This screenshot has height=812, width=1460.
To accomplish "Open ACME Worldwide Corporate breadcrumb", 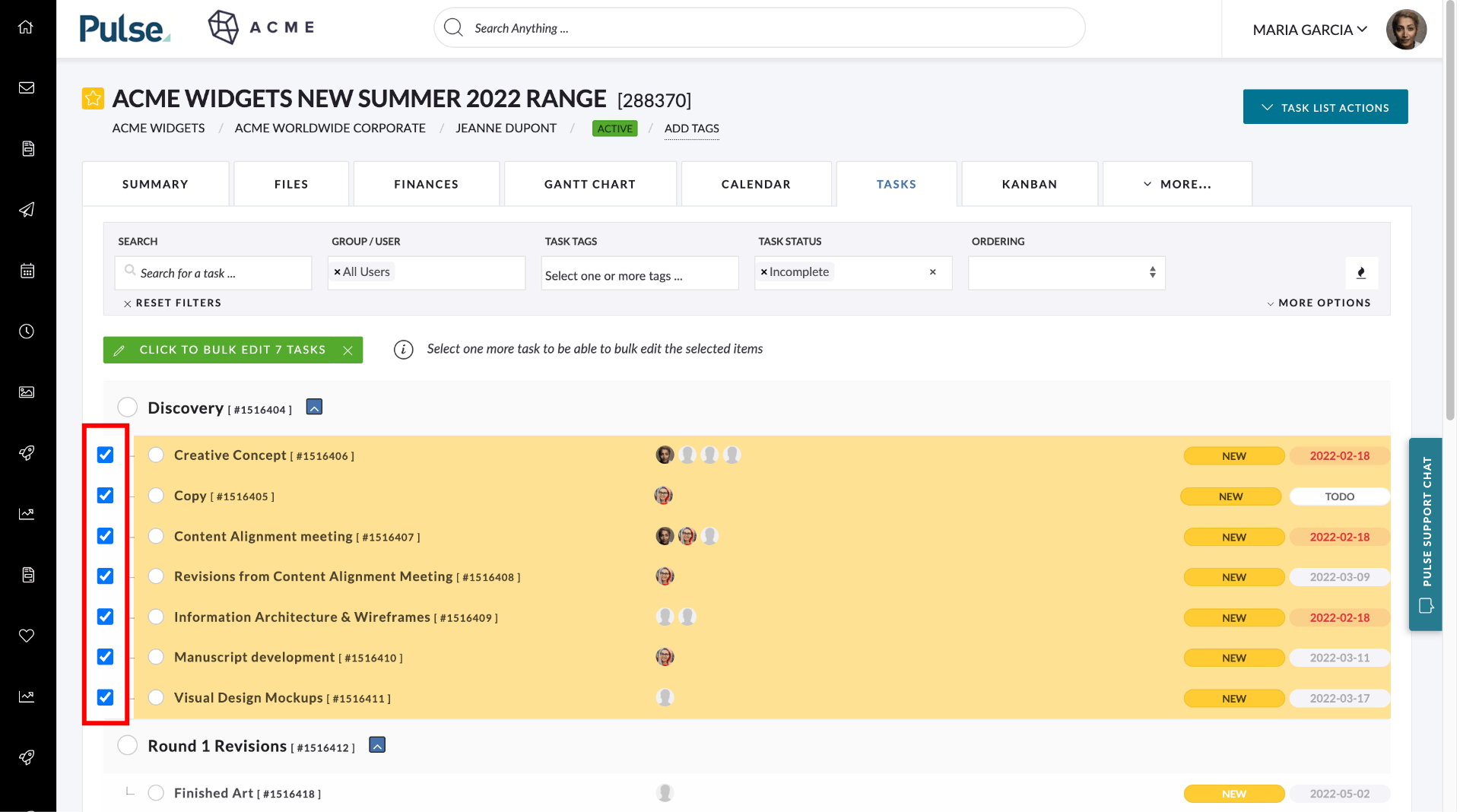I will [330, 128].
